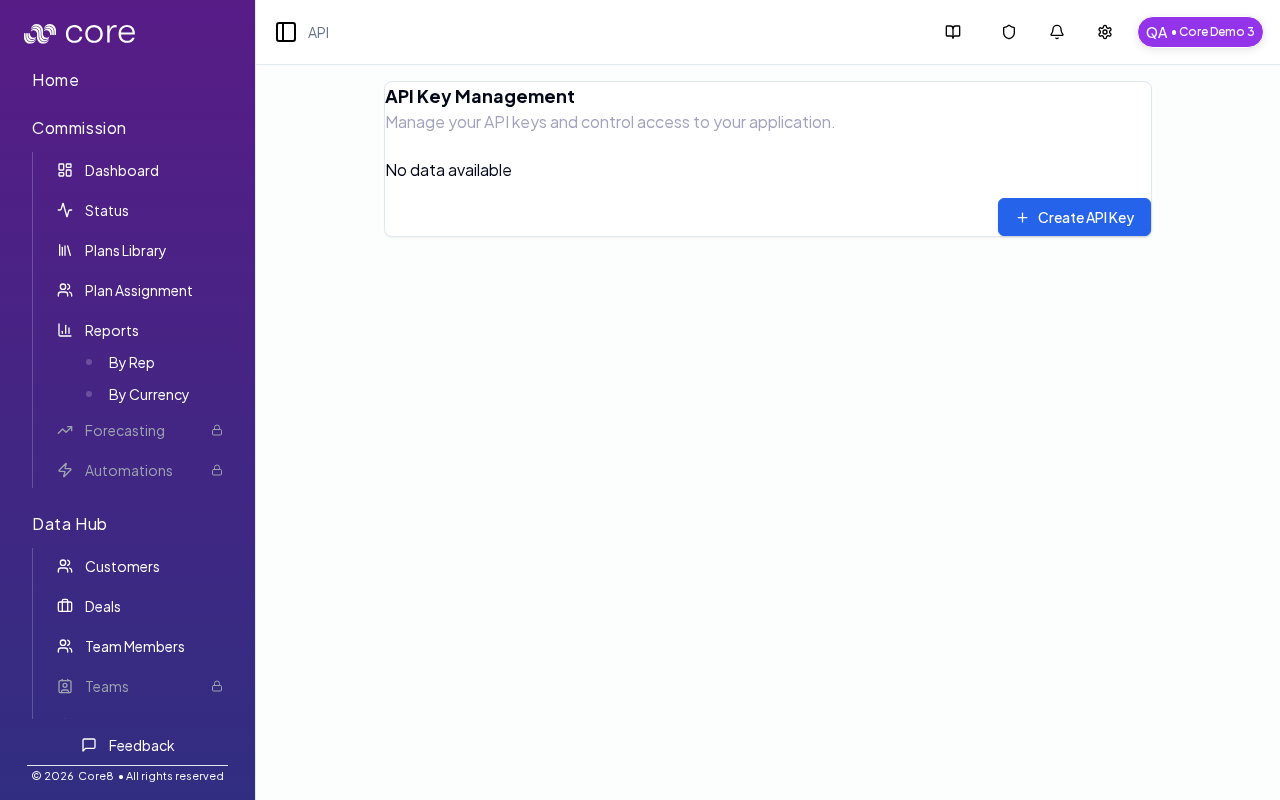Select Plan Assignment in sidebar

(140, 290)
